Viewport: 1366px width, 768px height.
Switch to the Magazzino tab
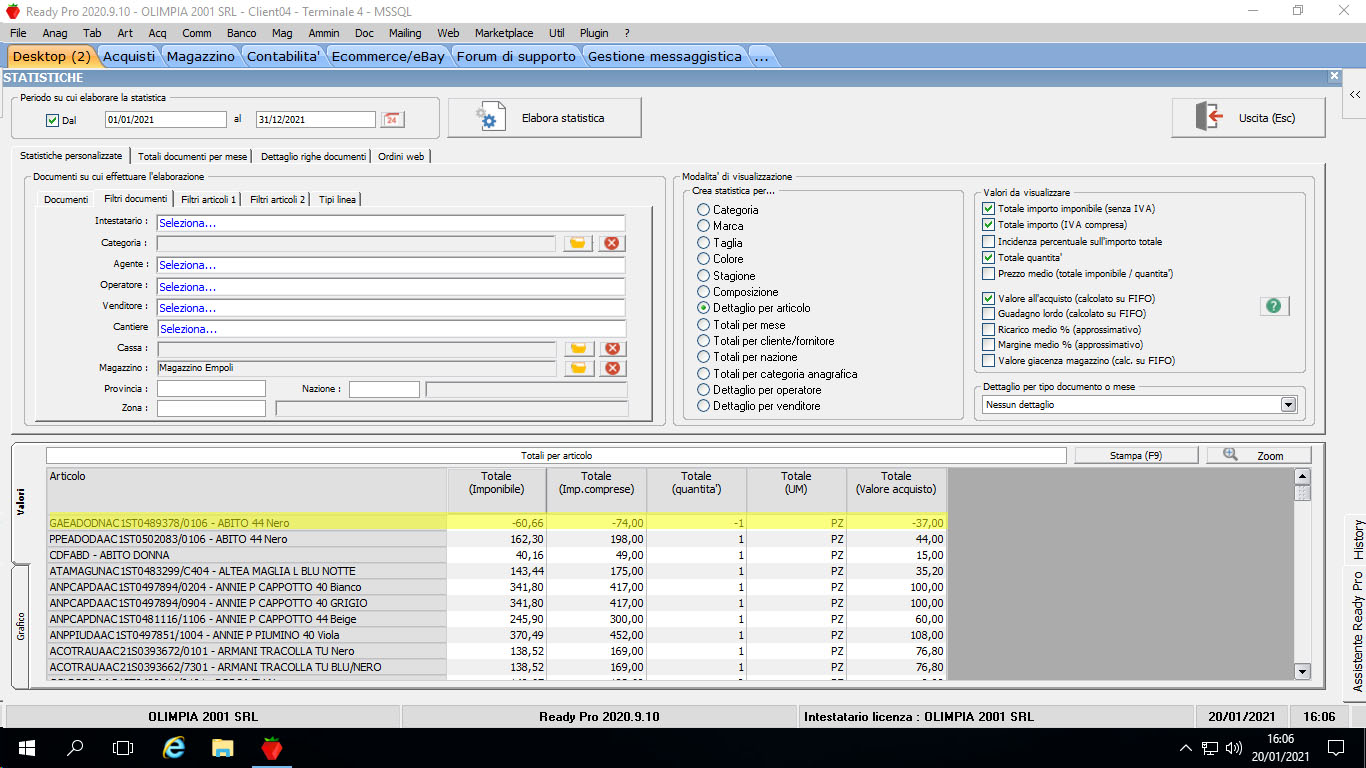pos(201,57)
